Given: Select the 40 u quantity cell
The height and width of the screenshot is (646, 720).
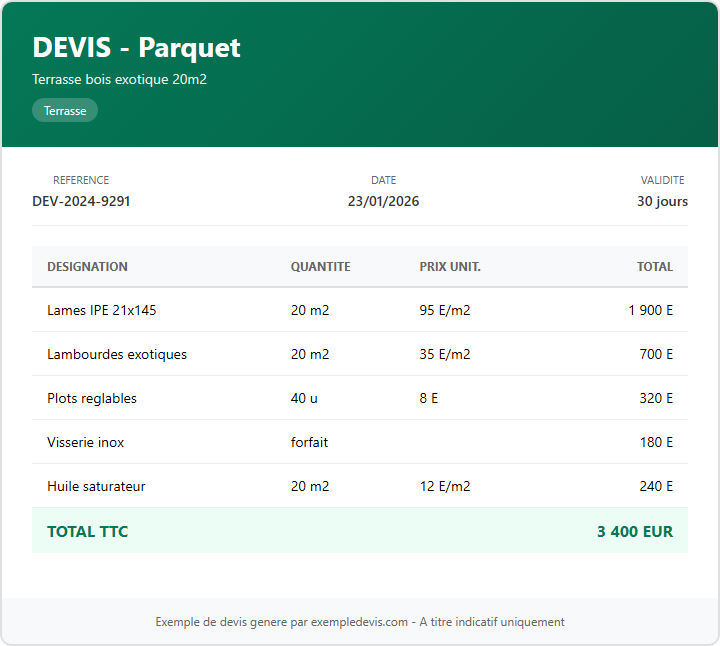Looking at the screenshot, I should [x=304, y=398].
